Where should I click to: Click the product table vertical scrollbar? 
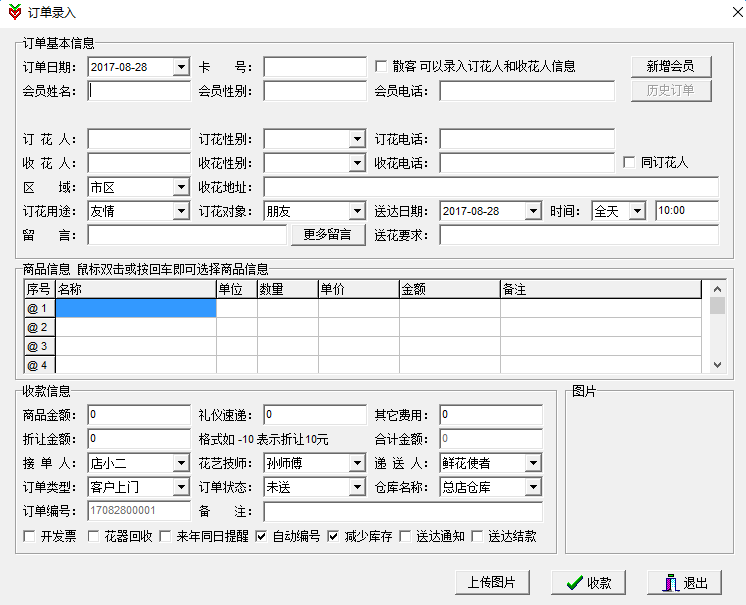tap(716, 328)
